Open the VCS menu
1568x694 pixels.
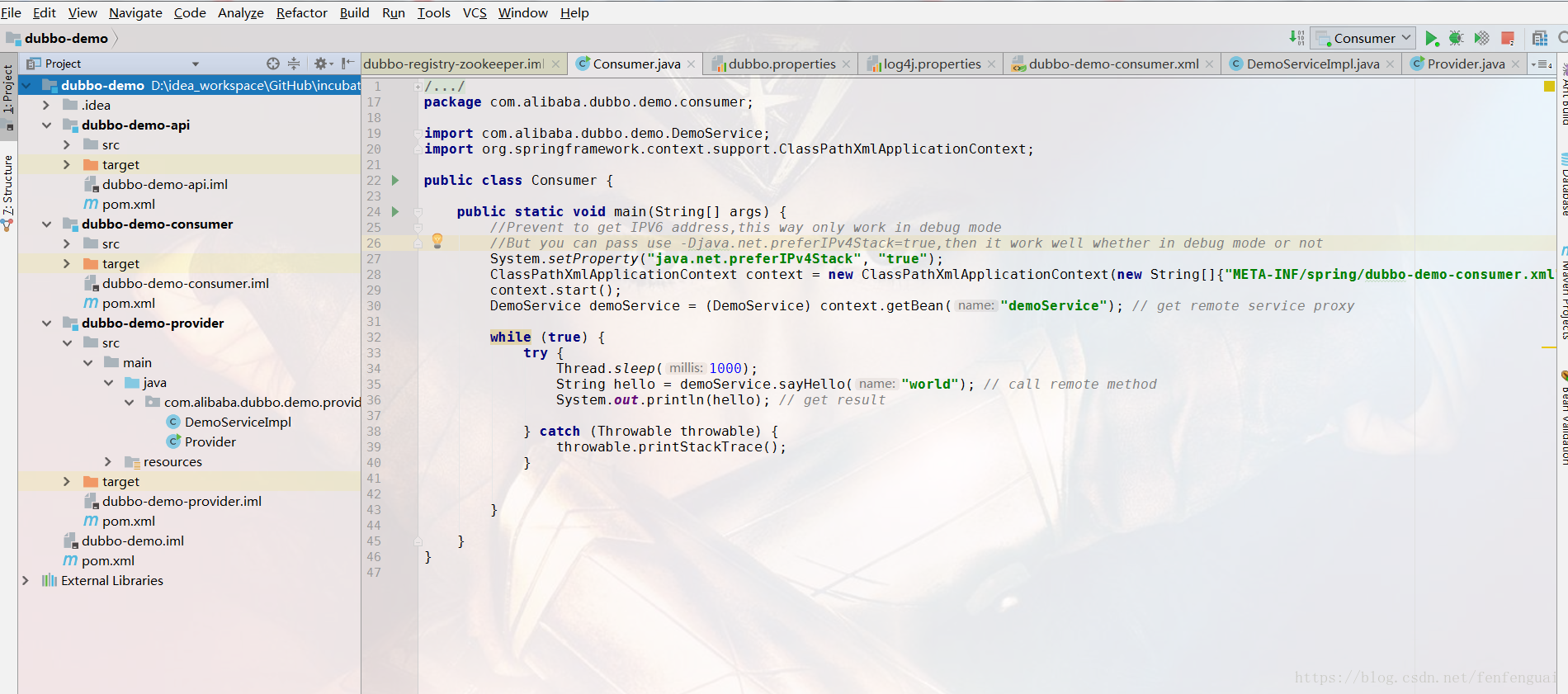click(475, 12)
